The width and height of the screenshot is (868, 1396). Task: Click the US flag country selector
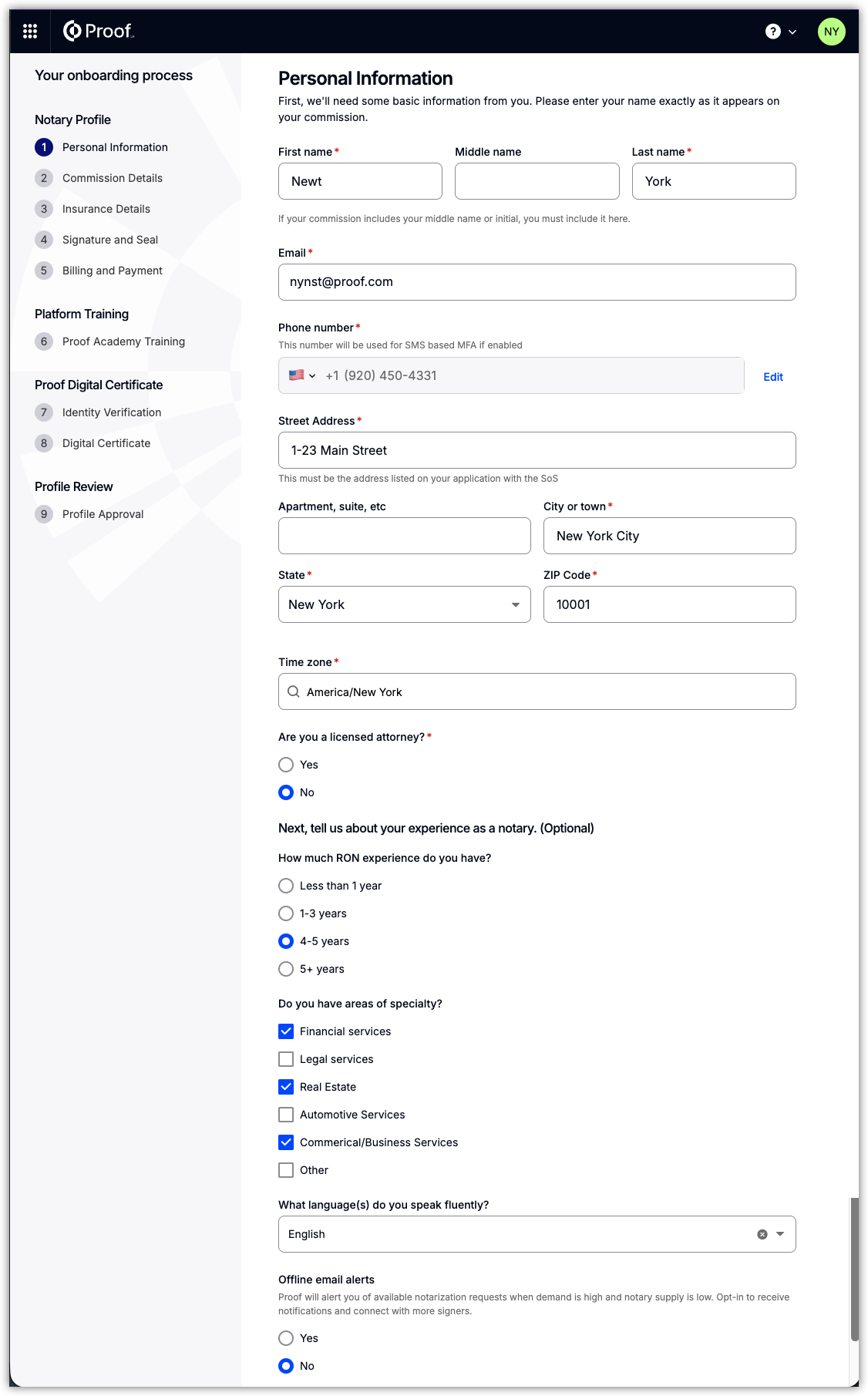302,375
